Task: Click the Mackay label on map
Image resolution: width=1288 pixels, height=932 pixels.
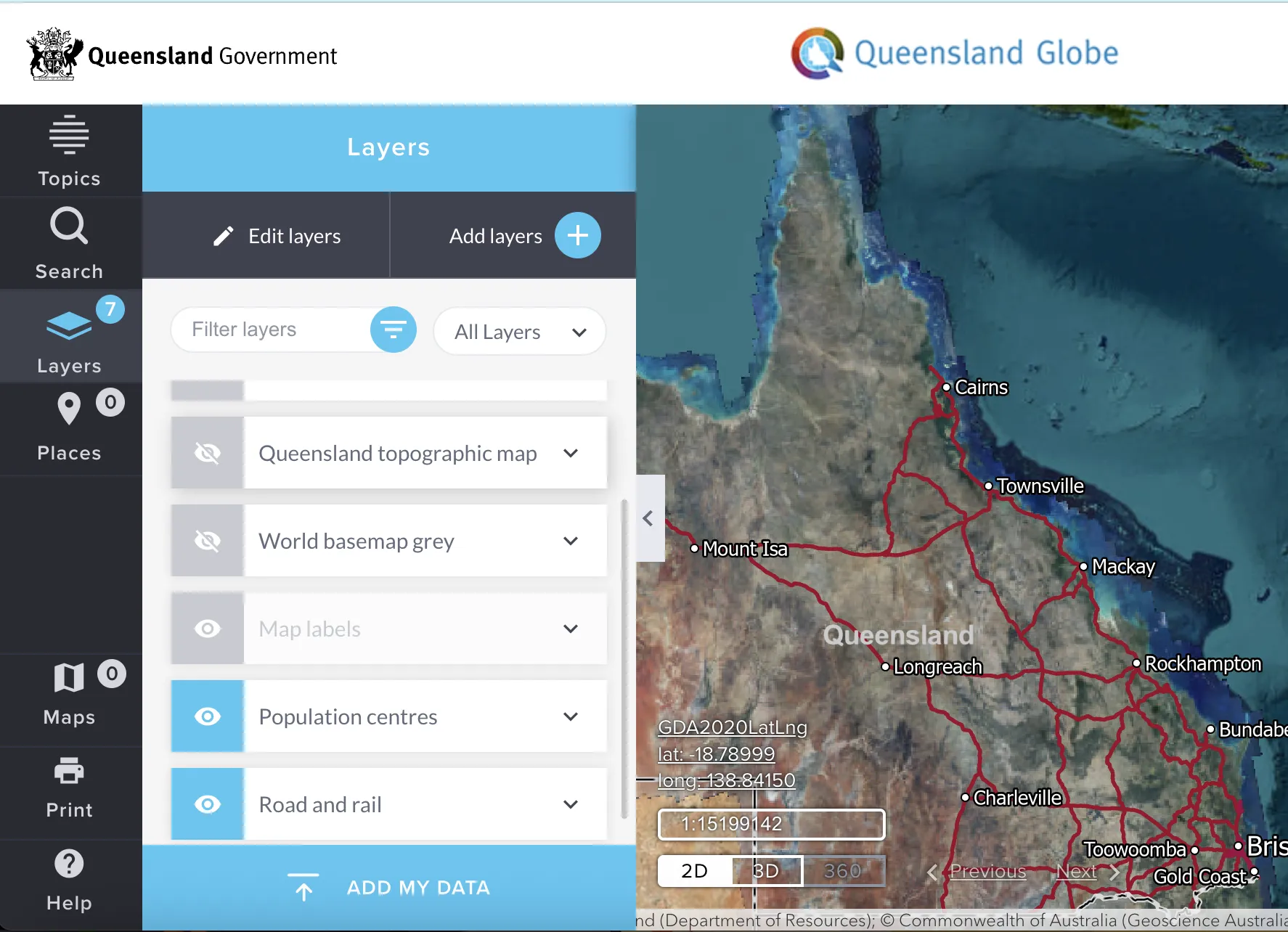Action: (x=1123, y=566)
